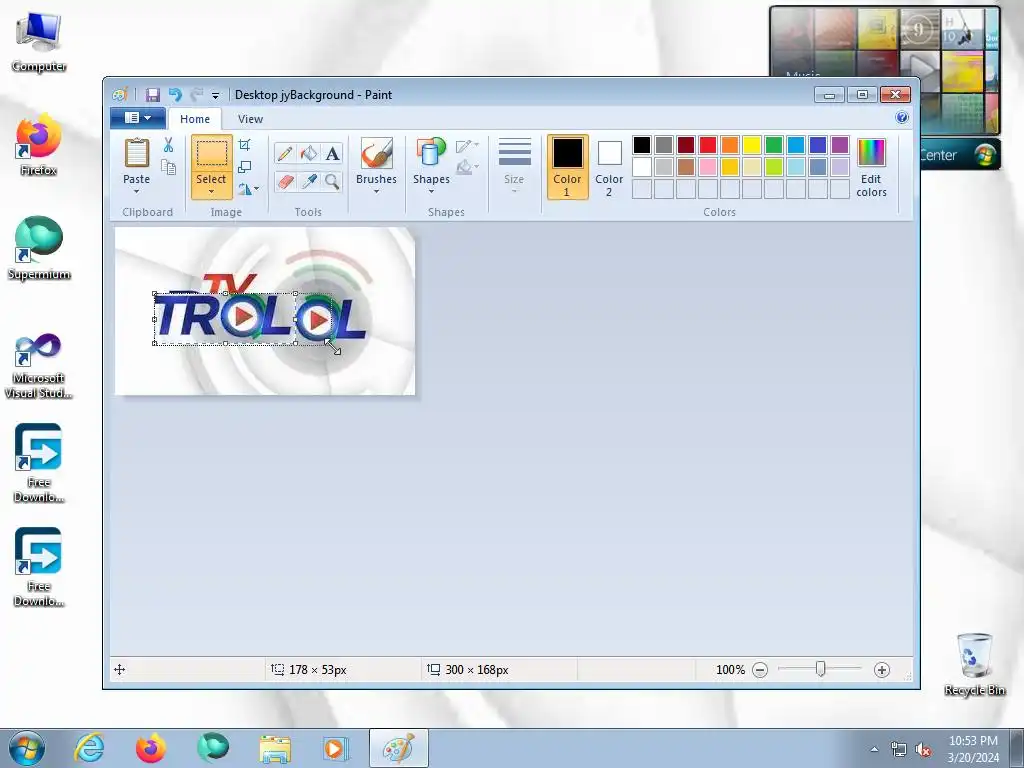Open the Shape fill dropdown
1024x768 pixels.
coord(467,168)
